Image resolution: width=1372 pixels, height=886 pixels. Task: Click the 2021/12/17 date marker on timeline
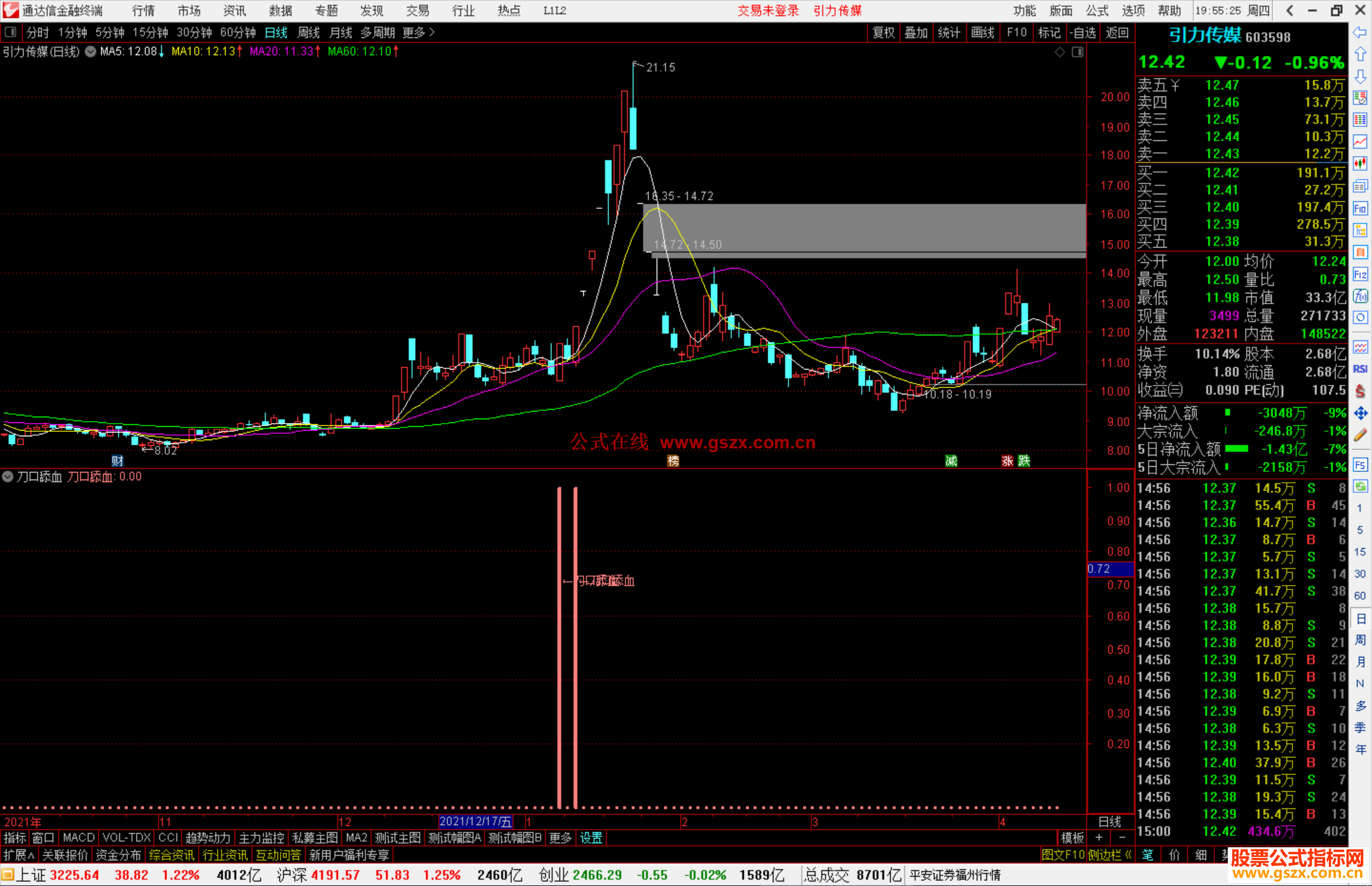[475, 822]
